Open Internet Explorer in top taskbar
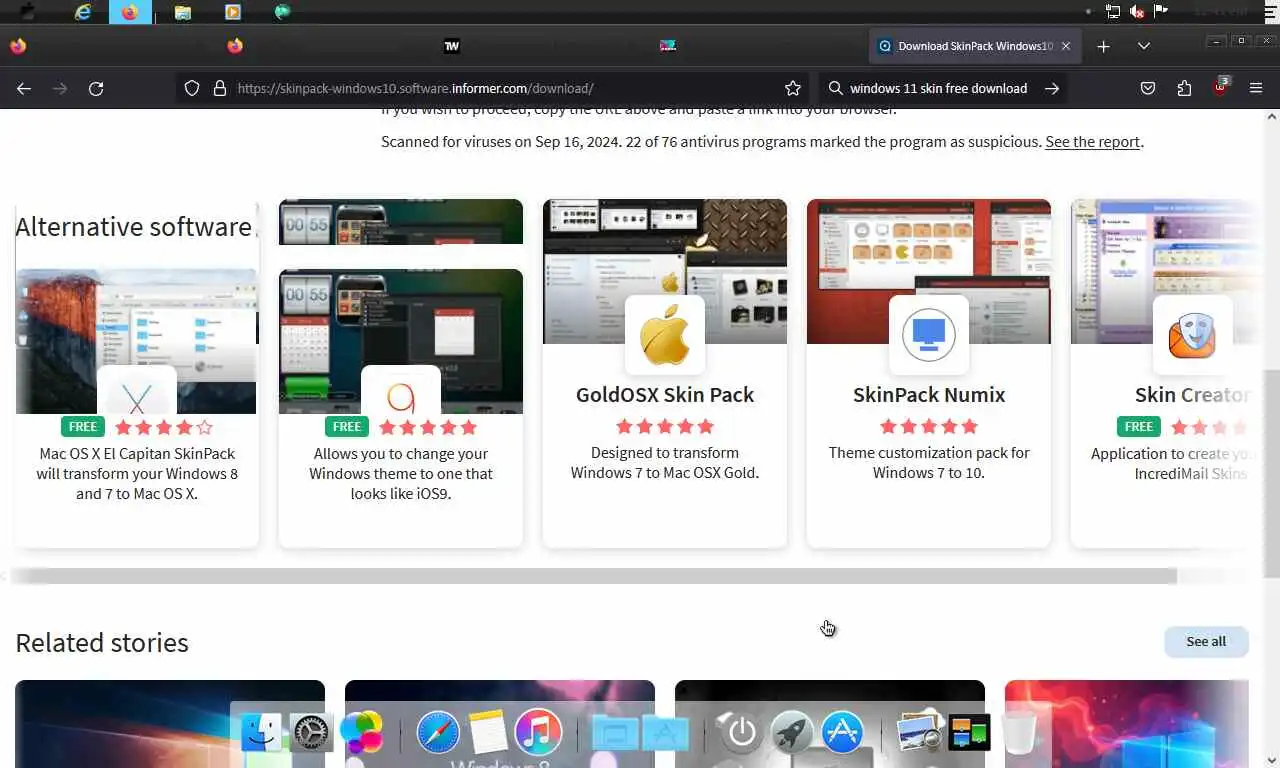 [83, 12]
